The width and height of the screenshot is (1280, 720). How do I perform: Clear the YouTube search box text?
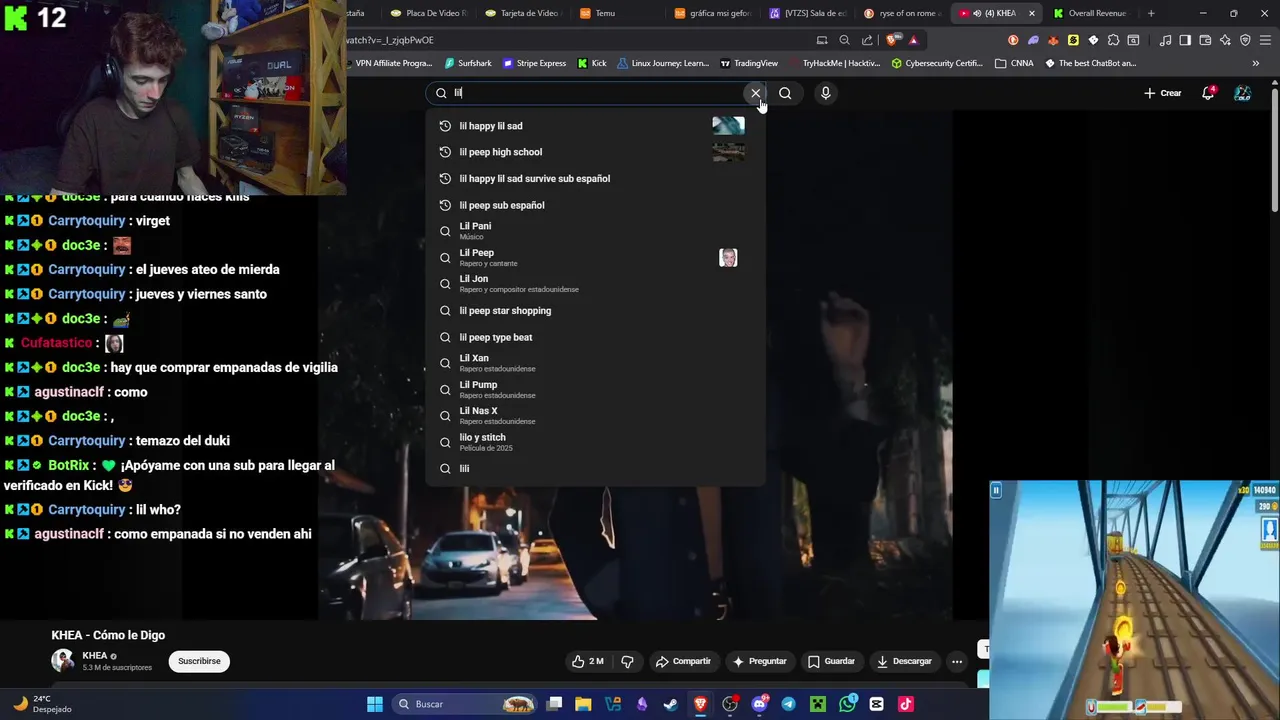[756, 93]
